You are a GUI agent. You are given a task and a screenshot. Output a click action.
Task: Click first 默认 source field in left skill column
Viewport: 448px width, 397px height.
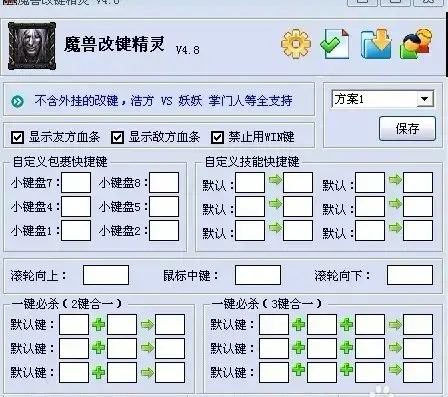pos(250,182)
